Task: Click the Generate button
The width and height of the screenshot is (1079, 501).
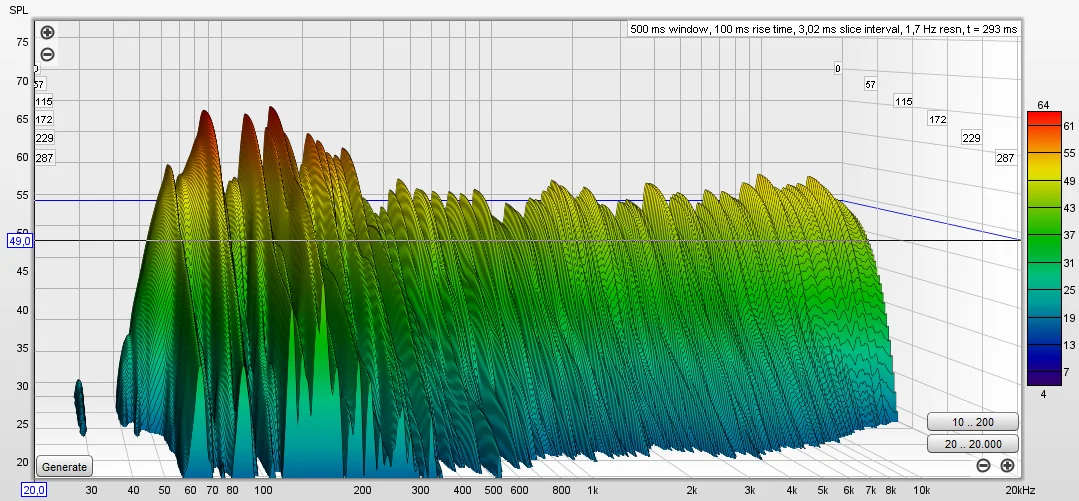Action: [x=65, y=467]
